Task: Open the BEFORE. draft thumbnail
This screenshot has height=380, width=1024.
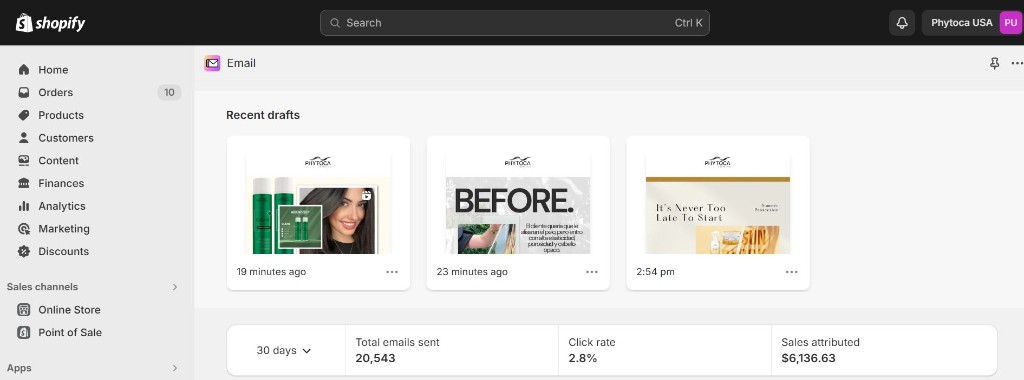Action: click(x=519, y=202)
